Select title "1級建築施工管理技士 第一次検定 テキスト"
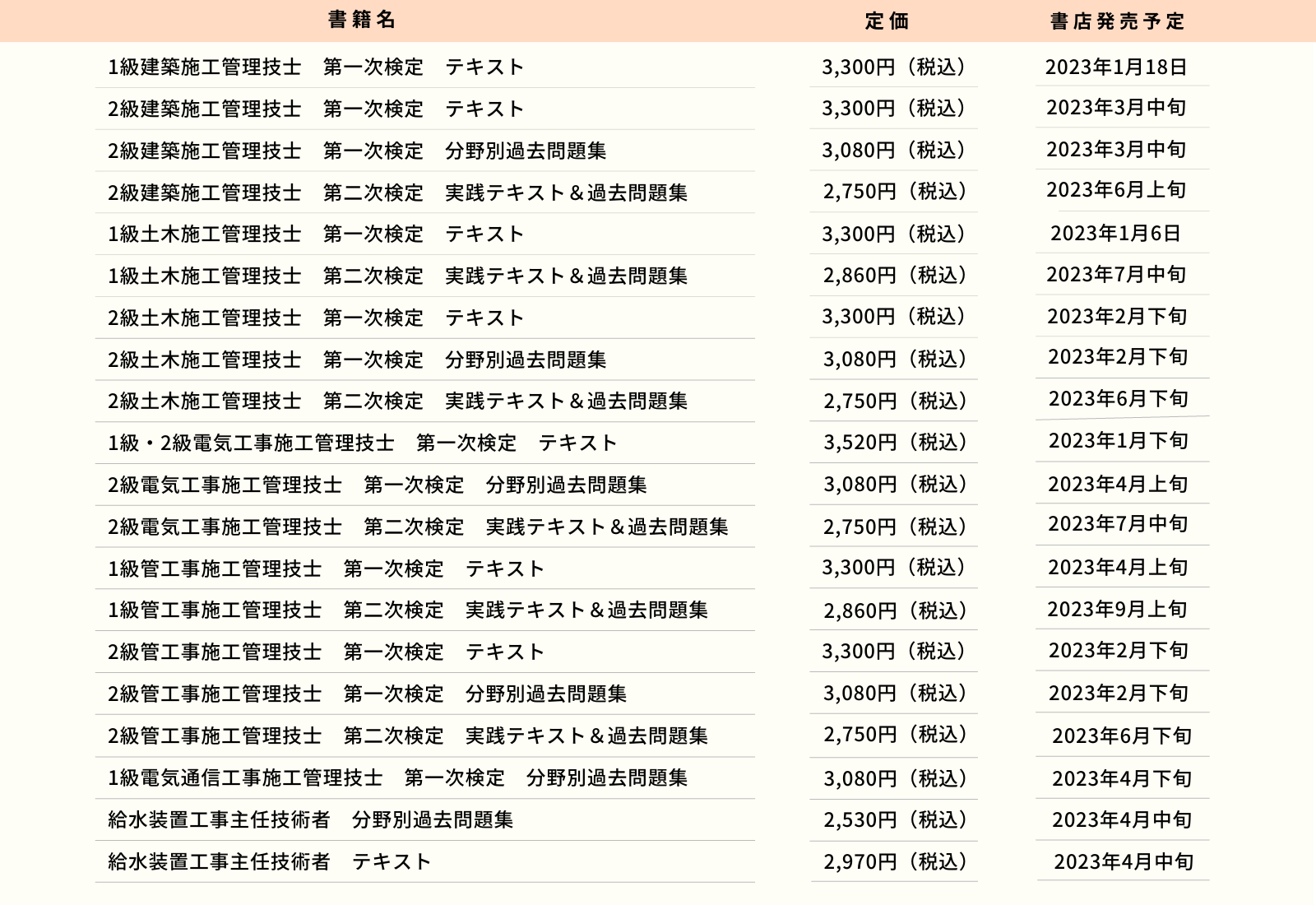Viewport: 1316px width, 905px height. [316, 67]
